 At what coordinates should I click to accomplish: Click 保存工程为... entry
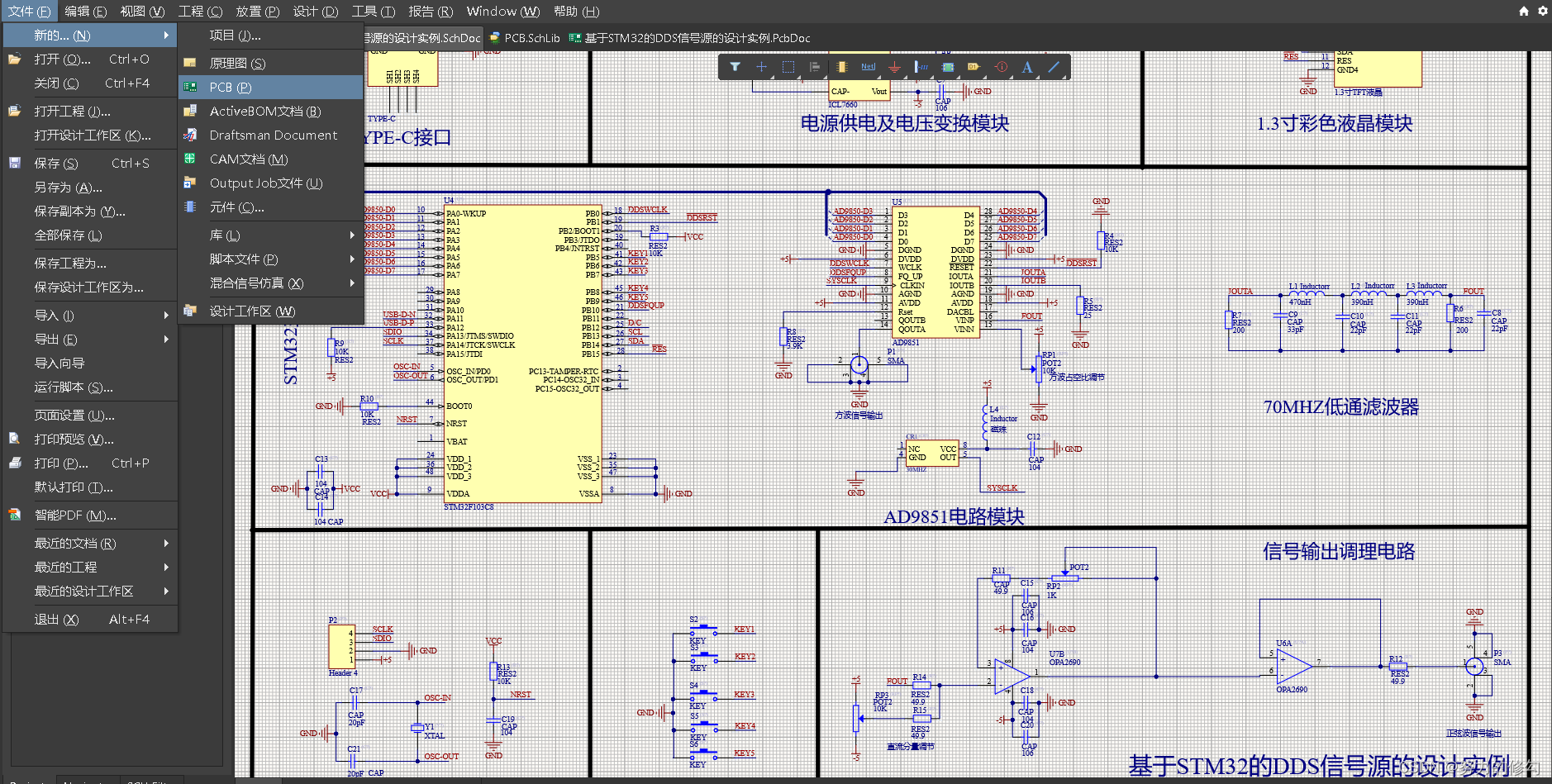click(90, 263)
